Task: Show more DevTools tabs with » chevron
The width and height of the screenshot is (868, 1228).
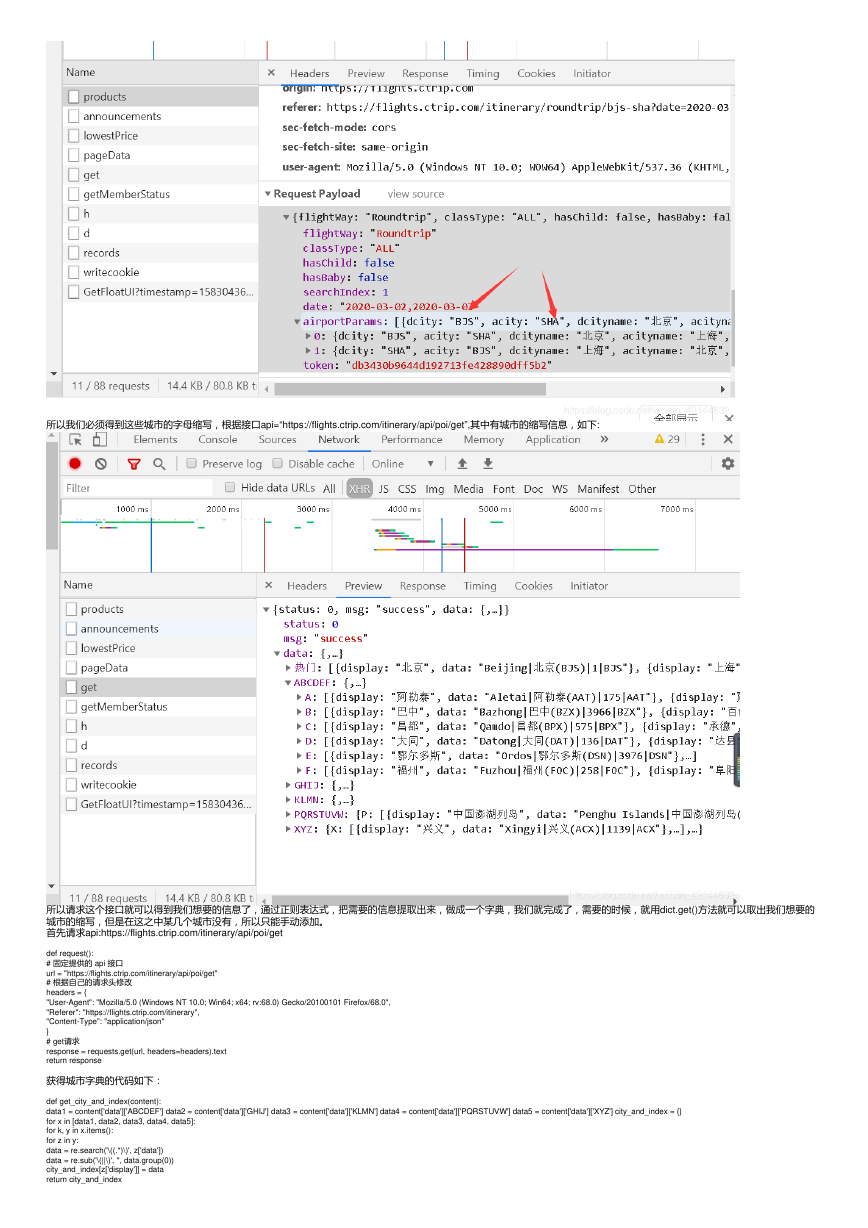Action: click(604, 439)
